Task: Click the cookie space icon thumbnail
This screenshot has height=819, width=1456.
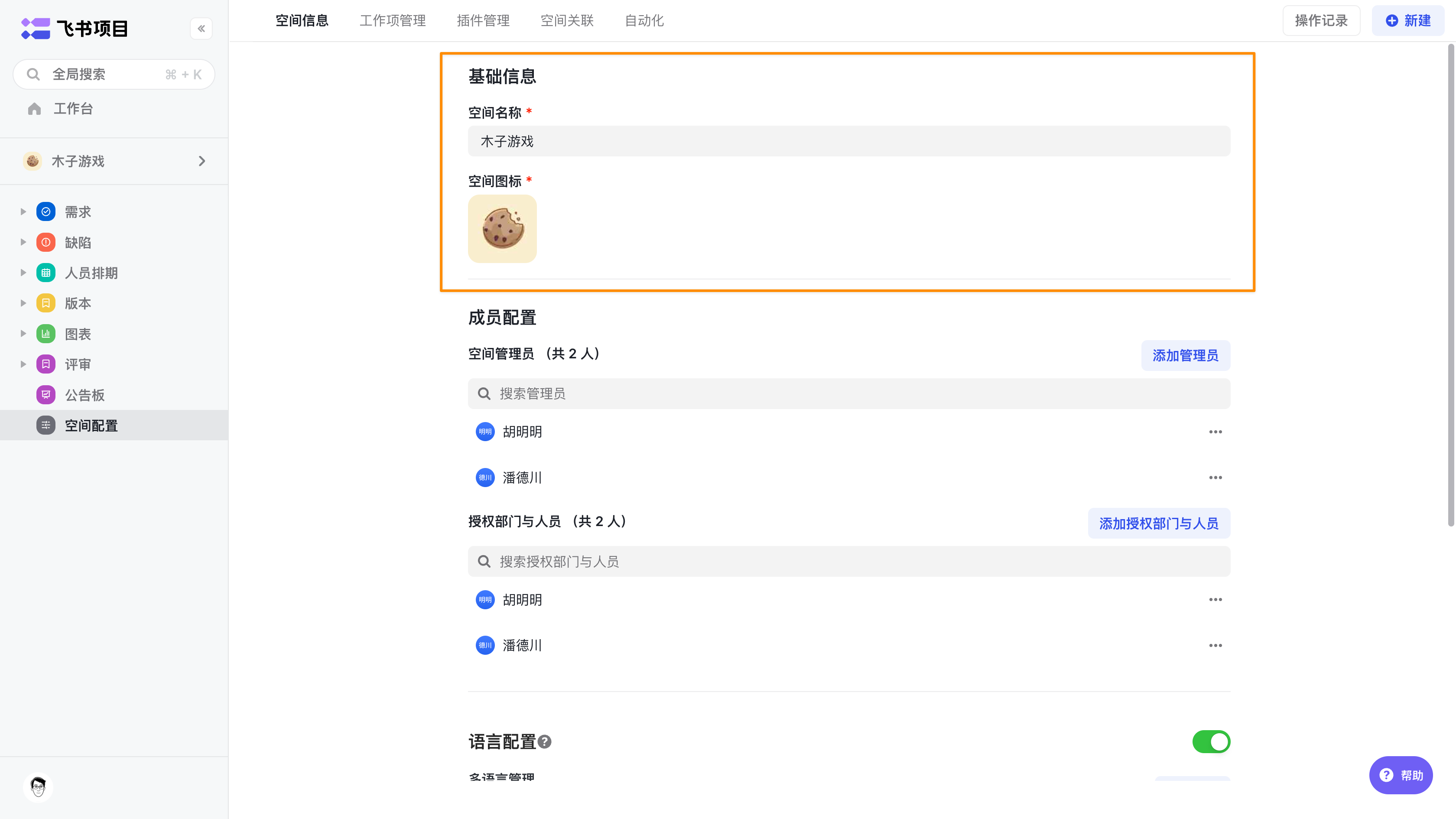Action: (x=502, y=228)
